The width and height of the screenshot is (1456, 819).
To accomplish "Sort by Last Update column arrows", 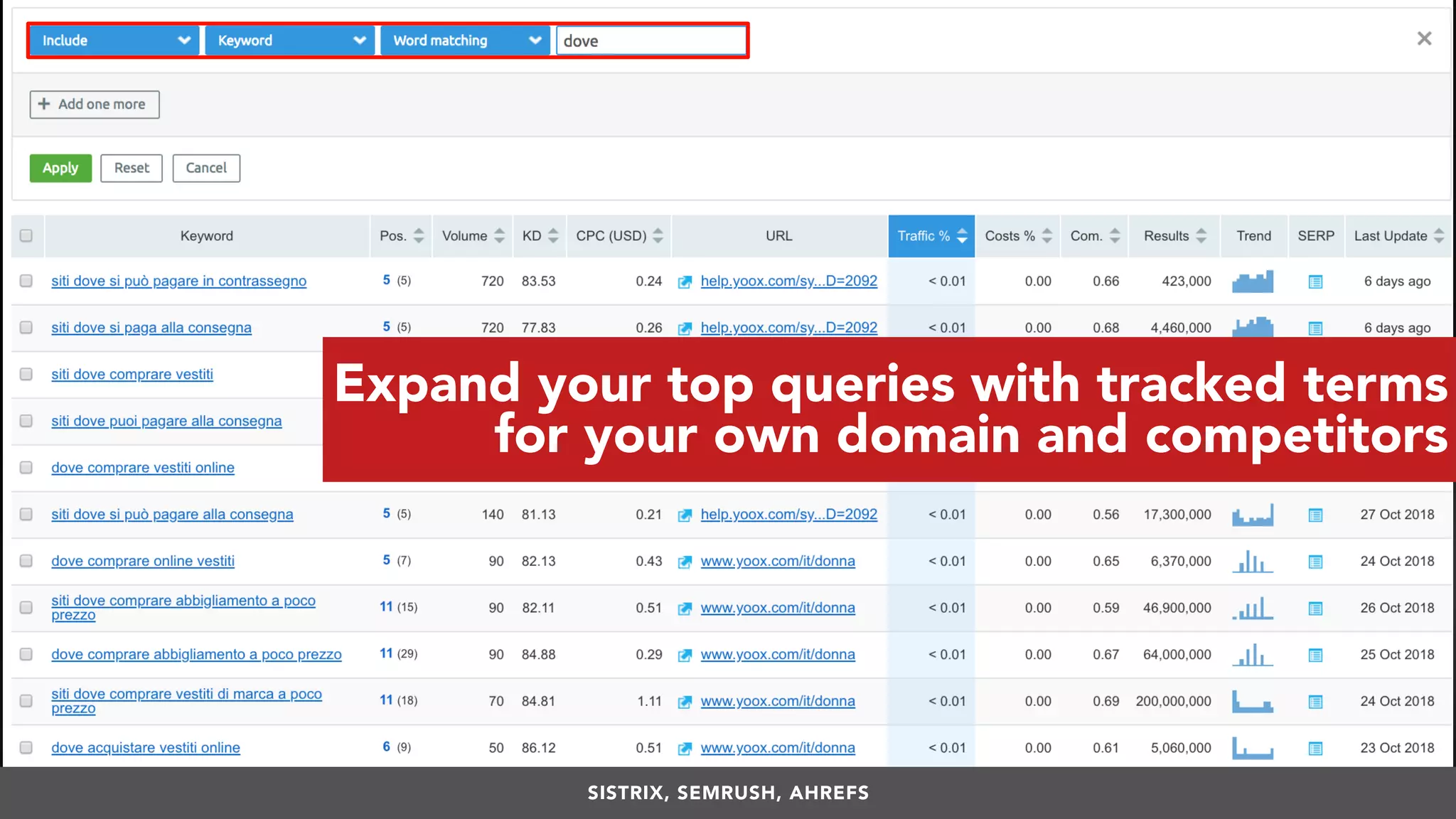I will (1439, 235).
